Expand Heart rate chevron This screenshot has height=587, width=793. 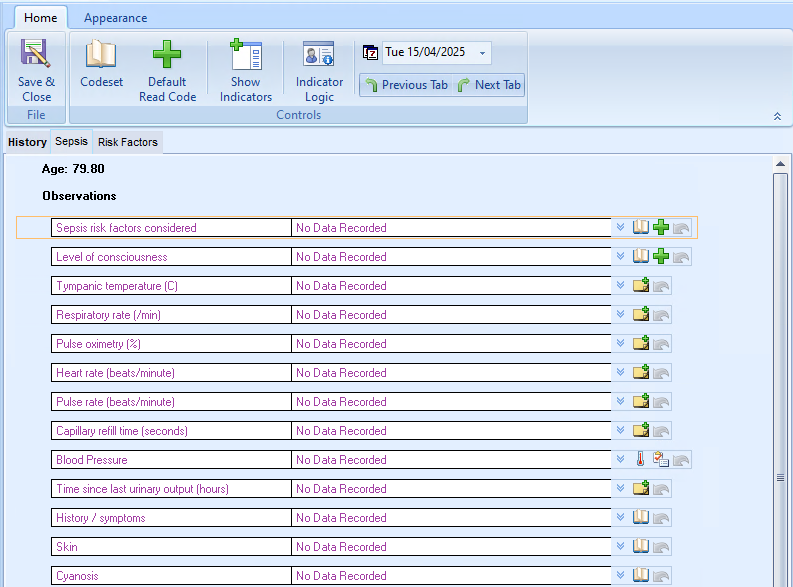point(621,372)
